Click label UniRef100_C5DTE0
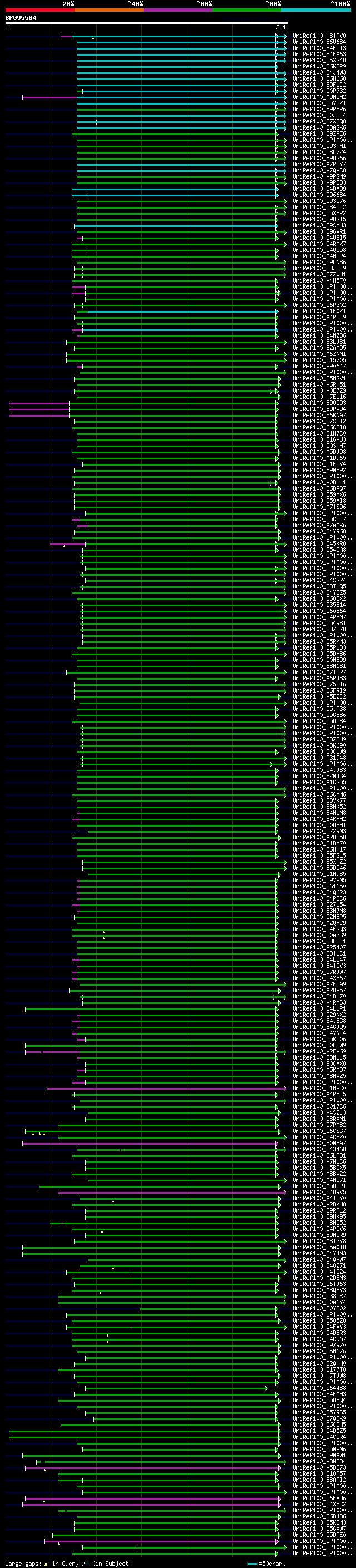 click(x=319, y=1535)
